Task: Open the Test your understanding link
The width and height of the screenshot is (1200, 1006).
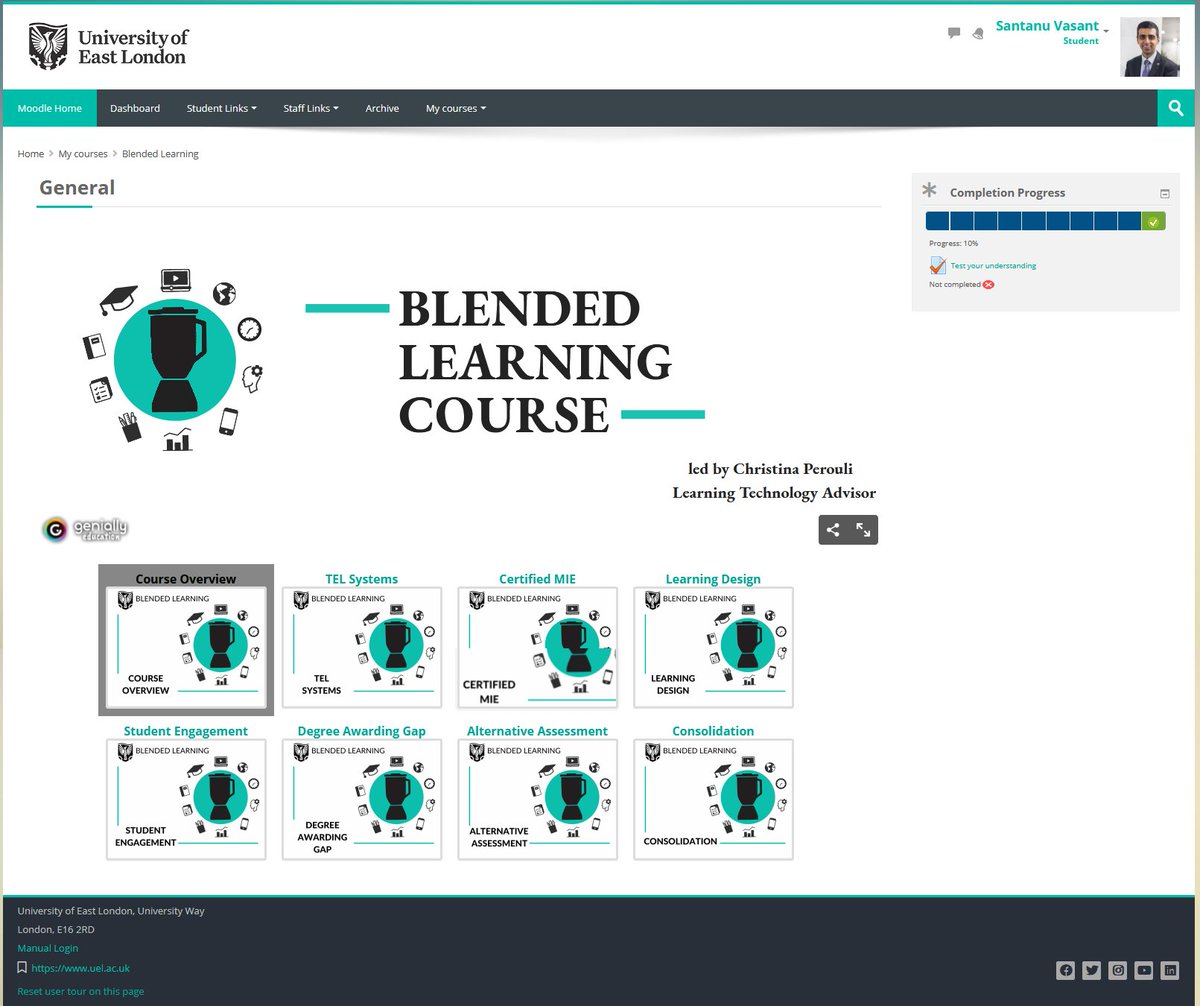Action: pos(993,266)
